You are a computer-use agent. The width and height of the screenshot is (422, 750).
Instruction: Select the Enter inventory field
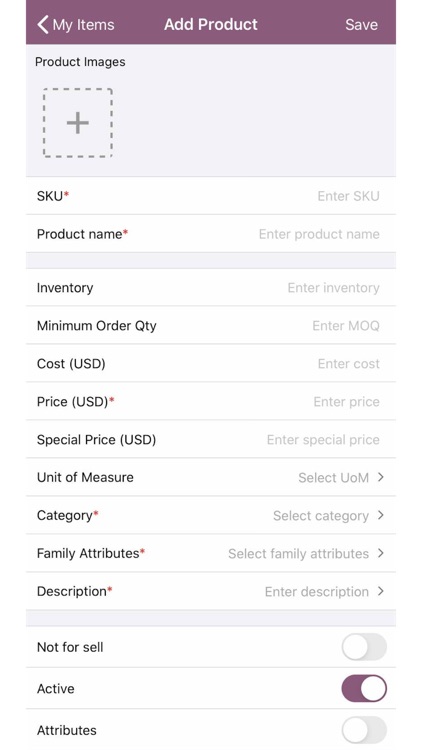pos(333,287)
